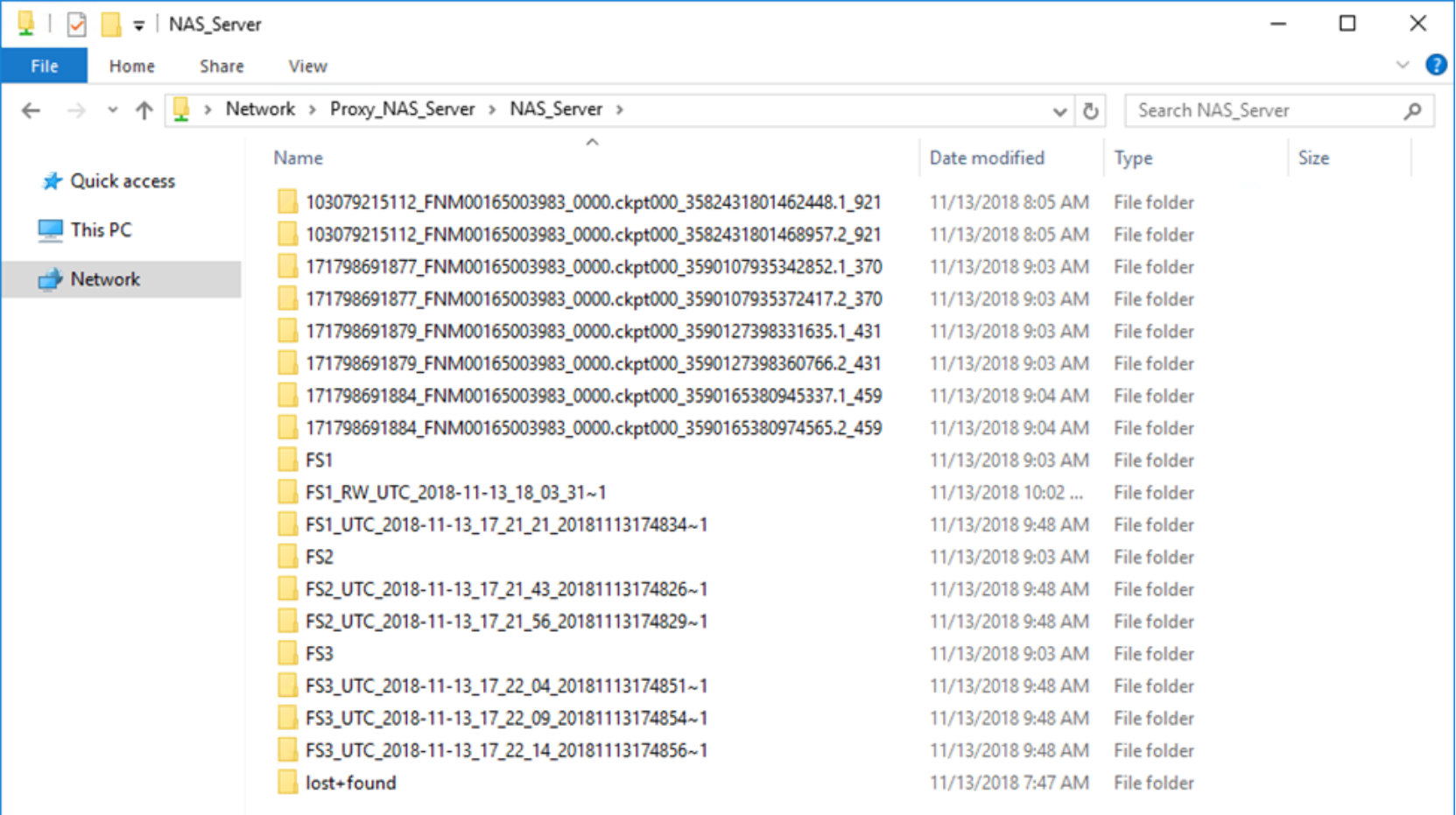Select folder ending 3582431801462448.1_921
Screen dimensions: 1456x815
[593, 202]
